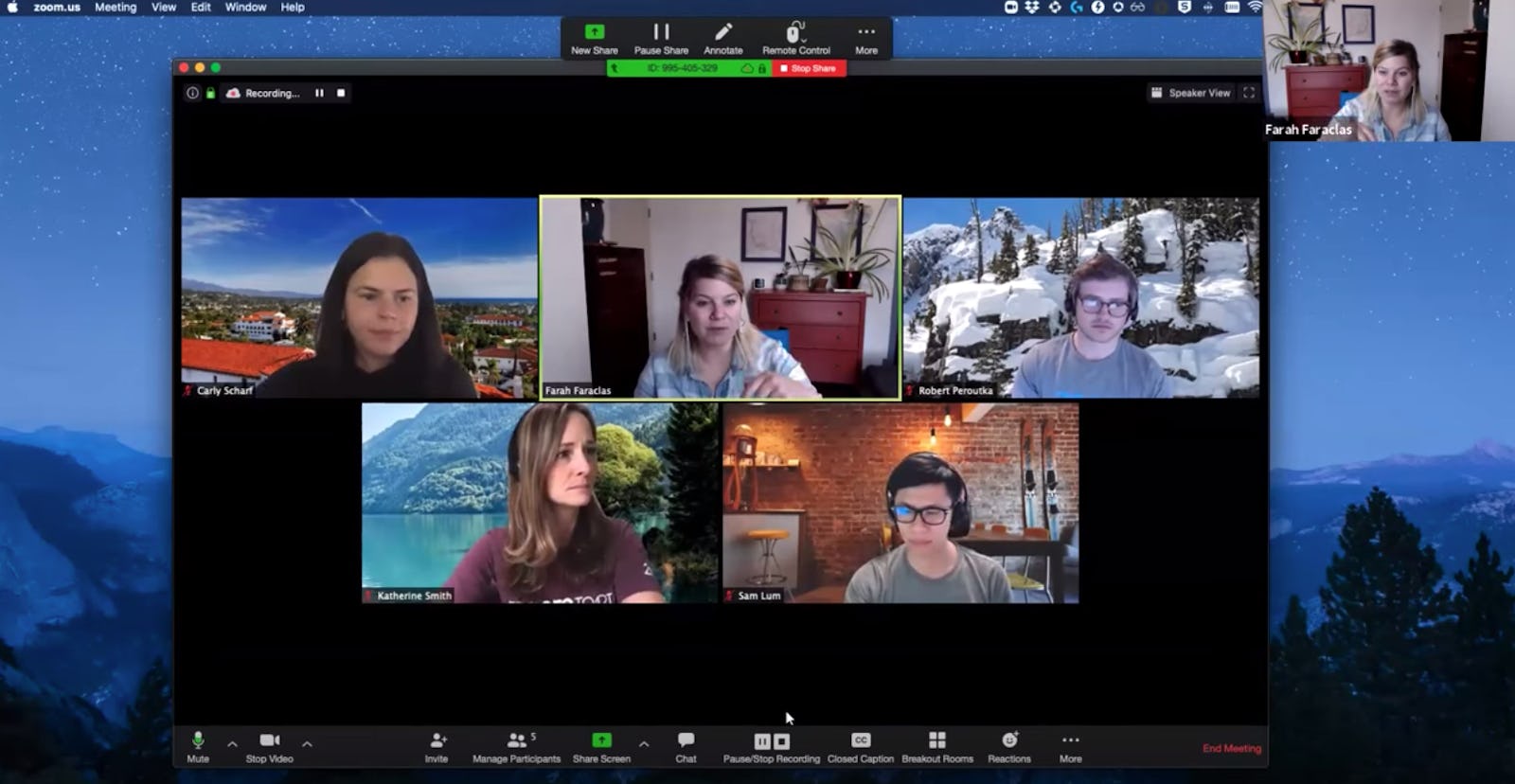The image size is (1515, 784).
Task: Stop recording using top-left square button
Action: click(341, 93)
